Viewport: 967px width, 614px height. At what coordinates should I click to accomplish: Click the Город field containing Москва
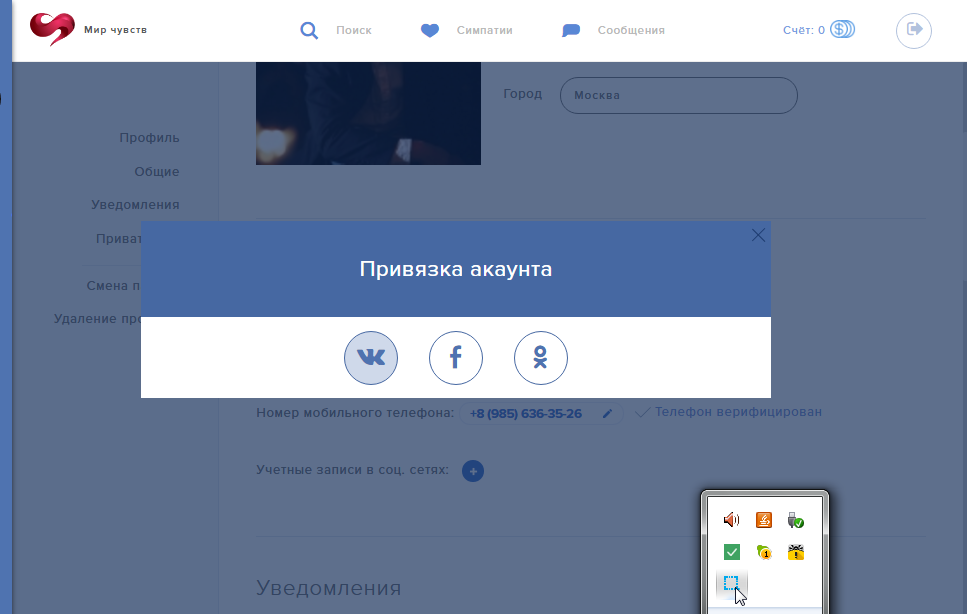point(679,96)
